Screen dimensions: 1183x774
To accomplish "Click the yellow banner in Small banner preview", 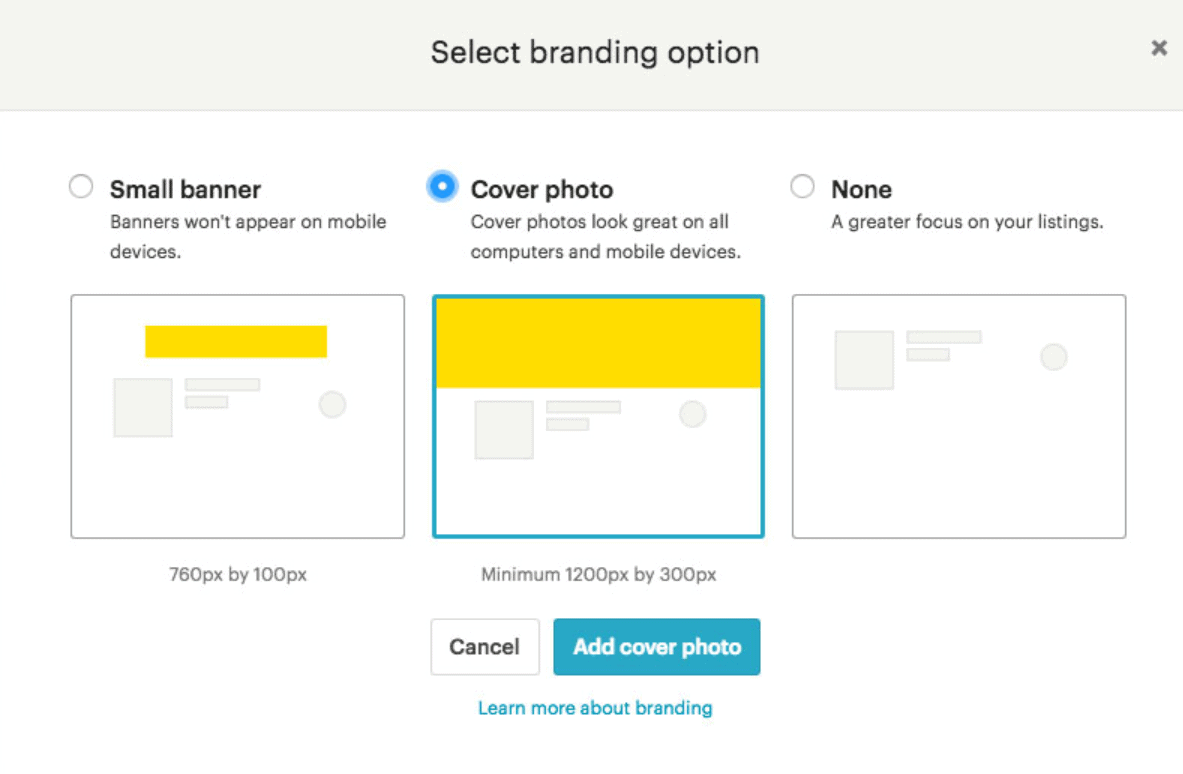I will coord(236,341).
